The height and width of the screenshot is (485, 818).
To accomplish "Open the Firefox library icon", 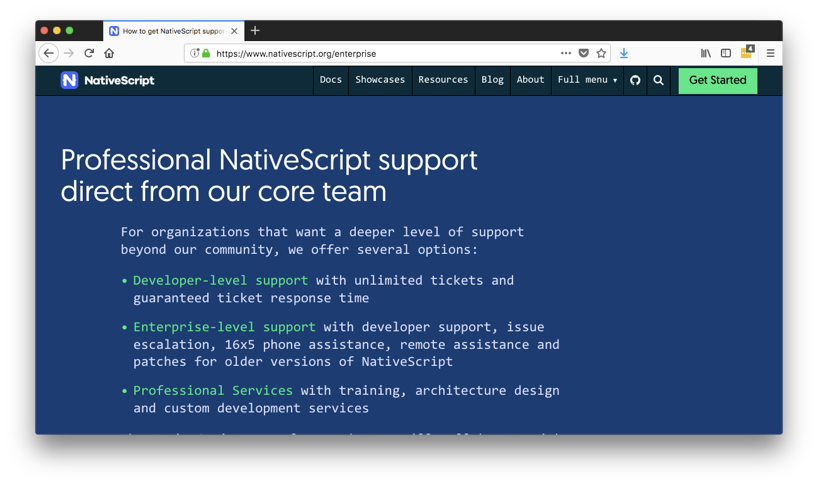I will coord(706,53).
